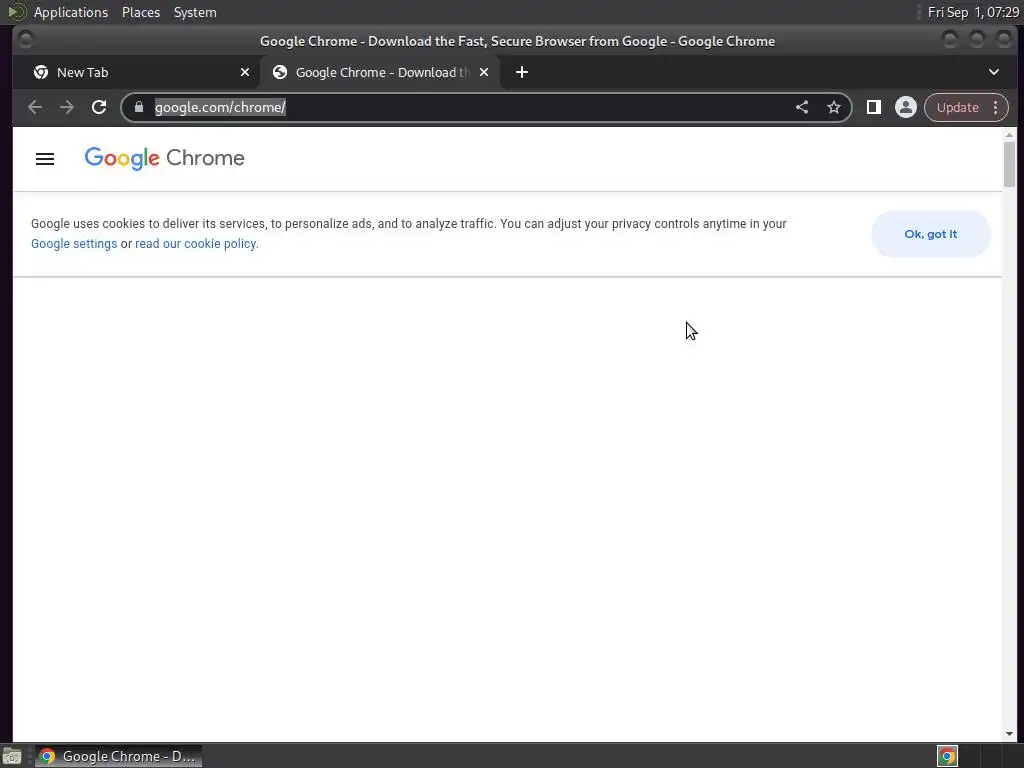1024x768 pixels.
Task: Open a new tab with plus button
Action: click(521, 72)
